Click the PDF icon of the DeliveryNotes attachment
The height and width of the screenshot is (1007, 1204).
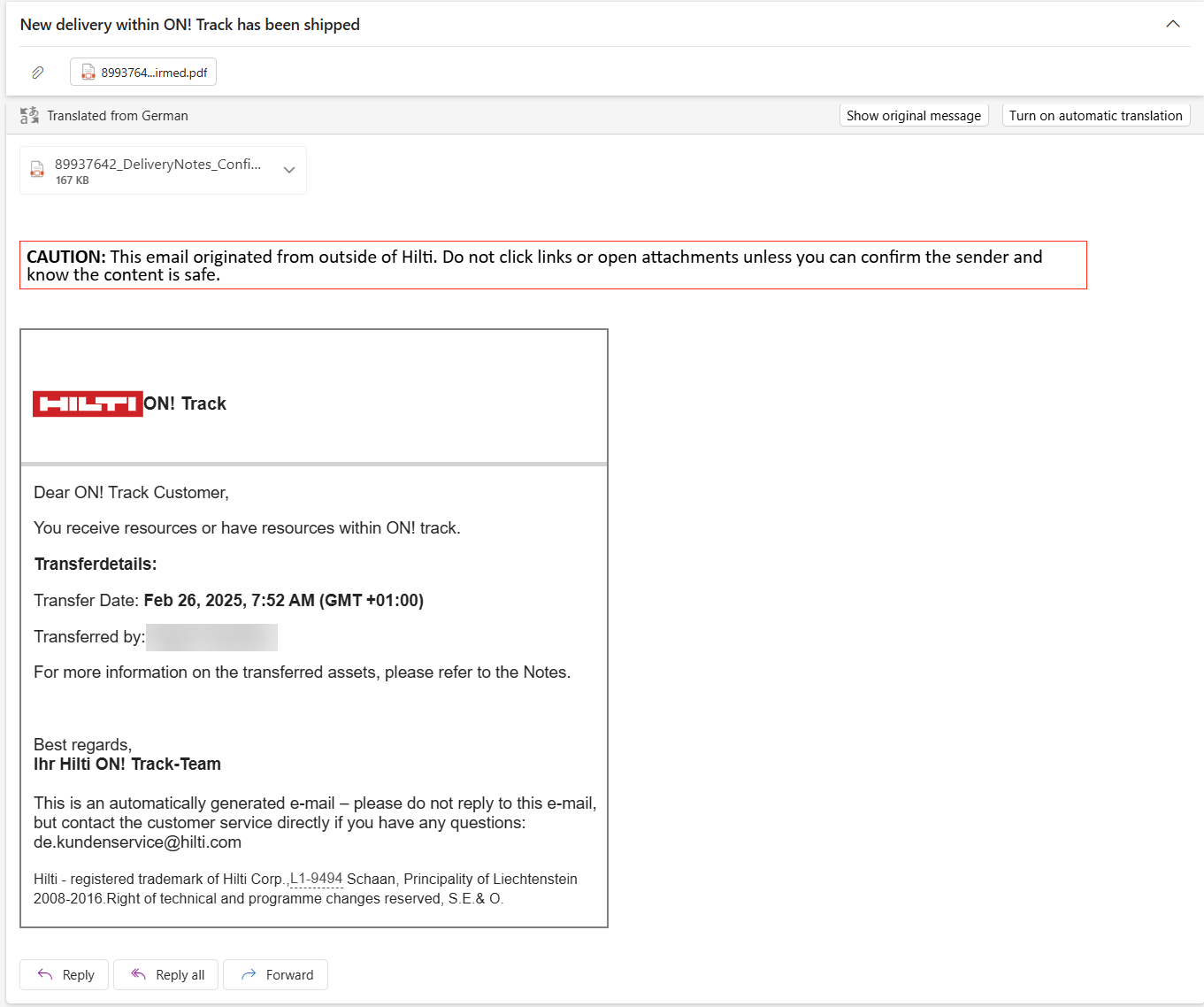tap(37, 170)
